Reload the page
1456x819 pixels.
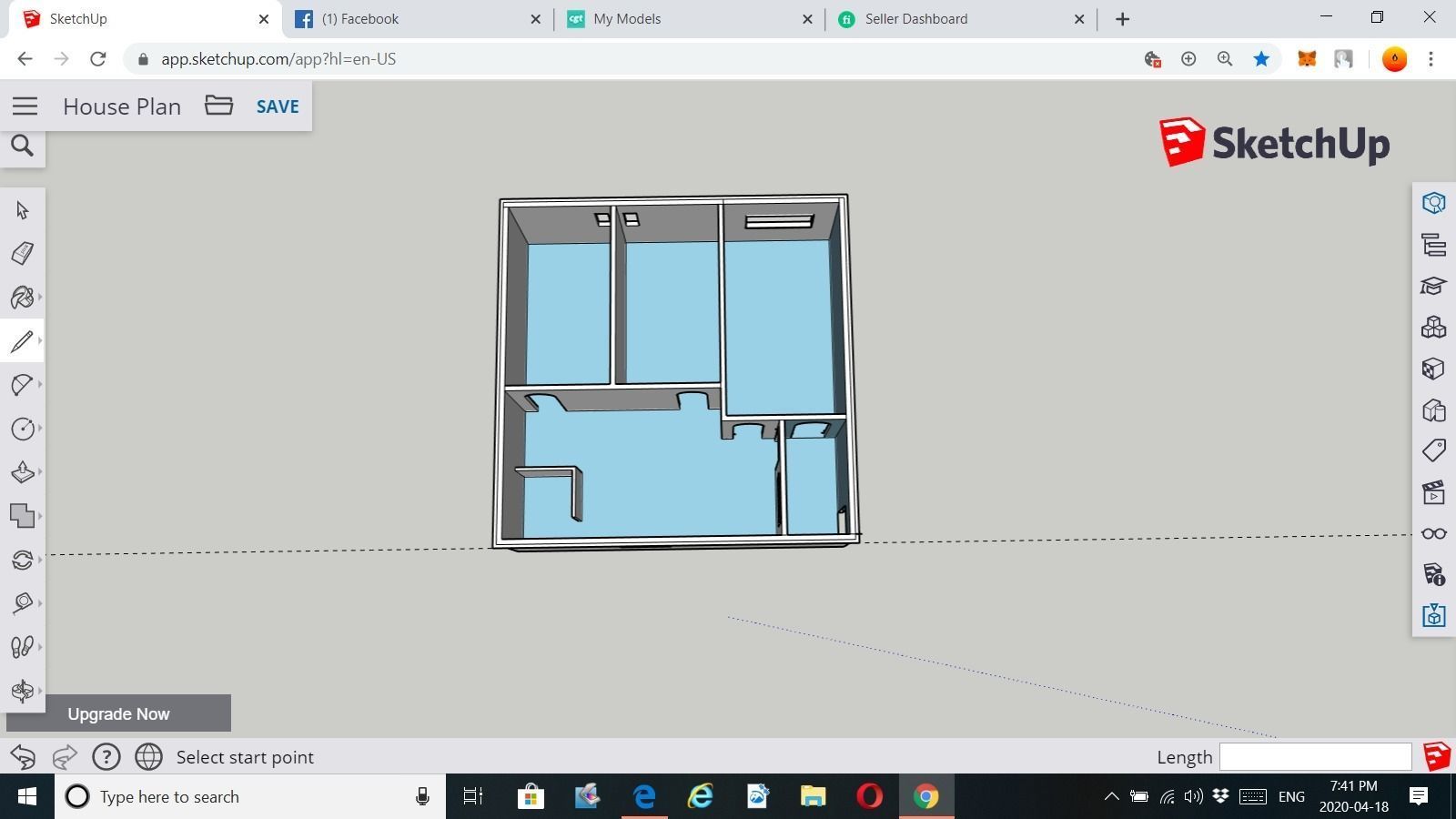pos(98,59)
